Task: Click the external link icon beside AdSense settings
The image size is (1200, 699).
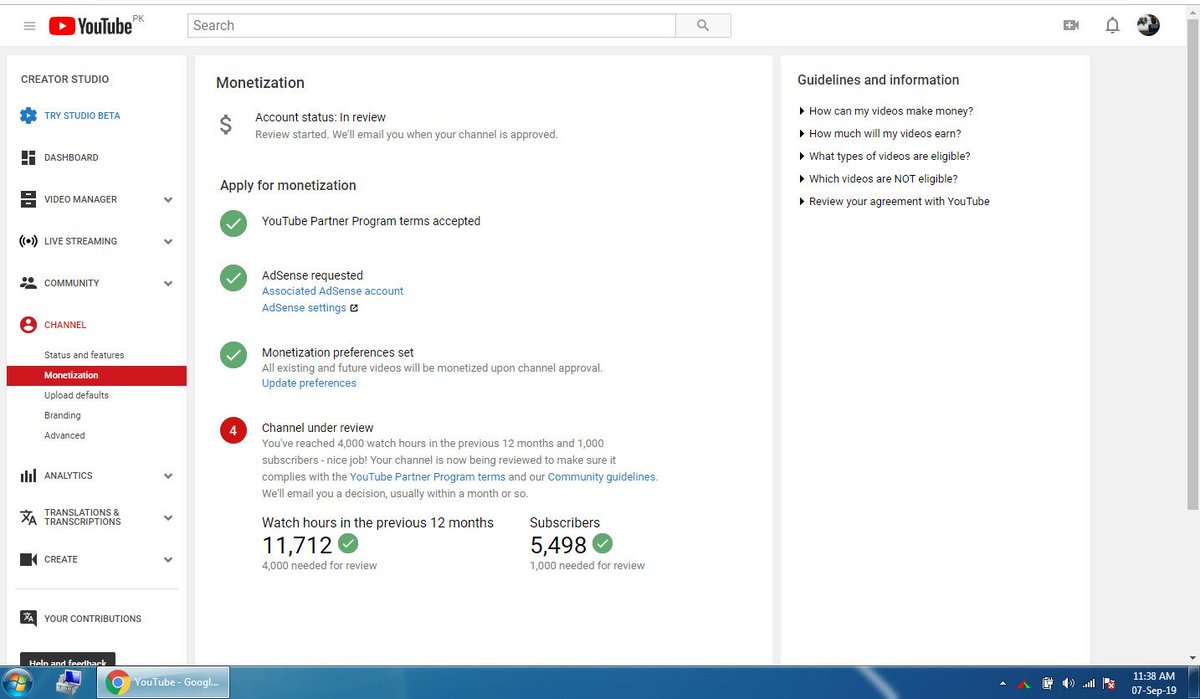Action: click(353, 308)
